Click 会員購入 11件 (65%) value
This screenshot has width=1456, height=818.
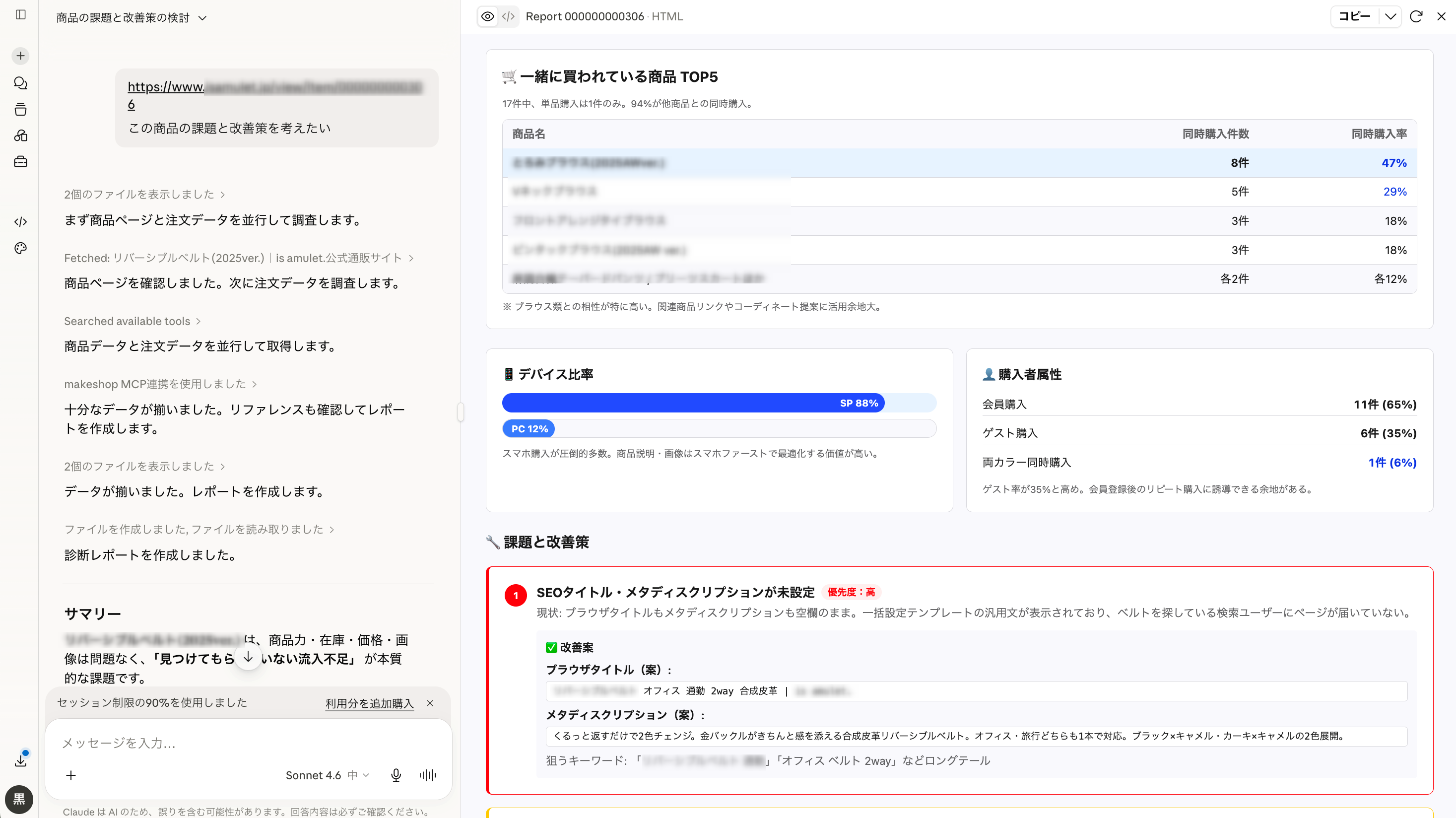click(x=1385, y=404)
